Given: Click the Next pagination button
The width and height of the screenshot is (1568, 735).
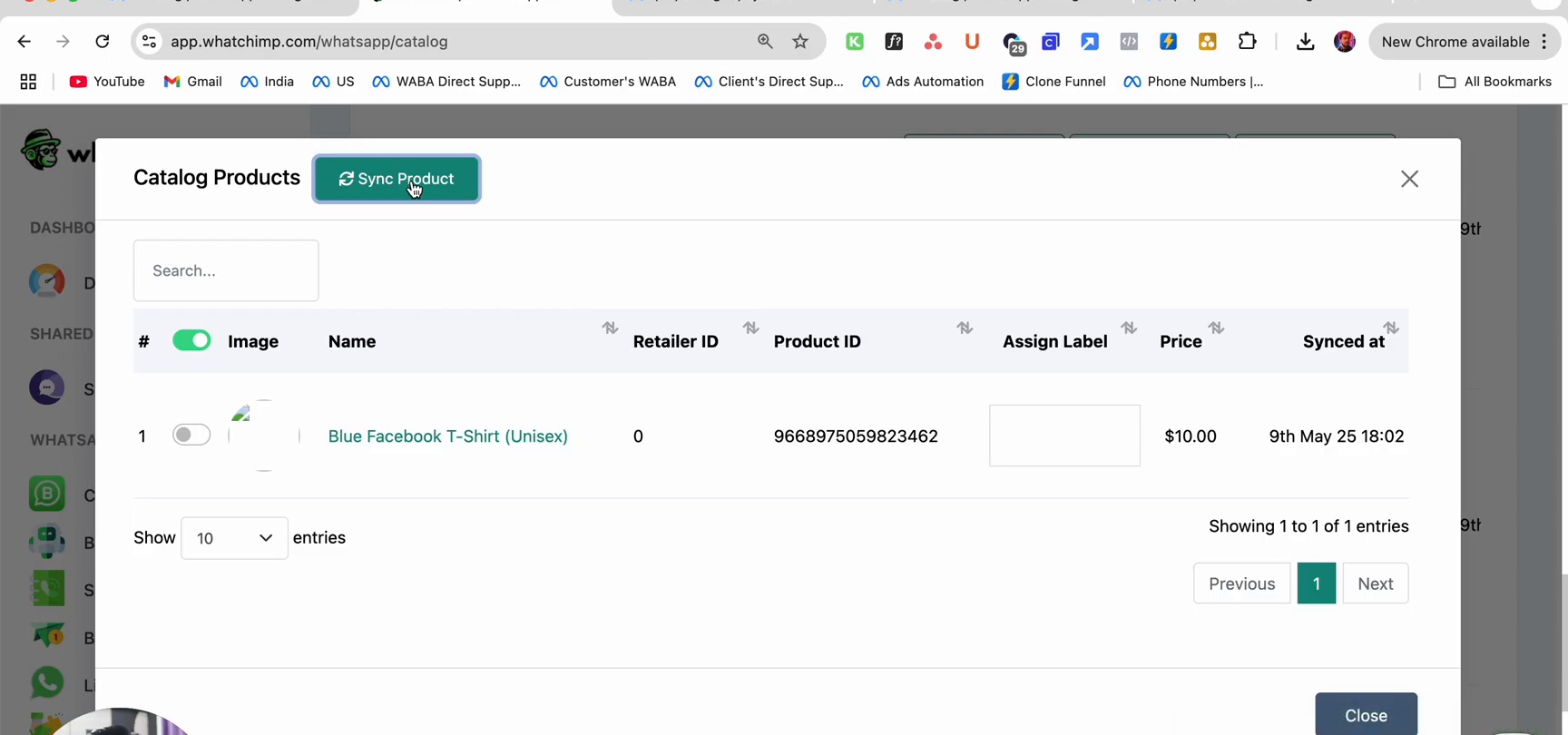Looking at the screenshot, I should tap(1376, 583).
